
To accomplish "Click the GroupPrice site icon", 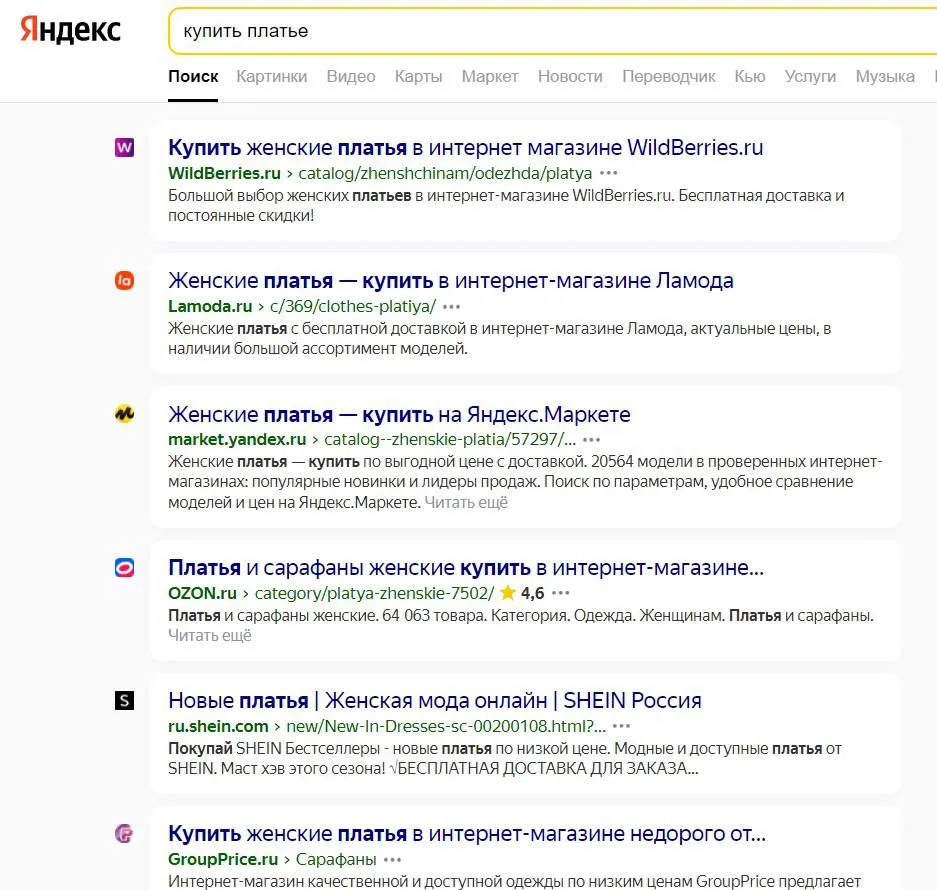I will pyautogui.click(x=124, y=833).
